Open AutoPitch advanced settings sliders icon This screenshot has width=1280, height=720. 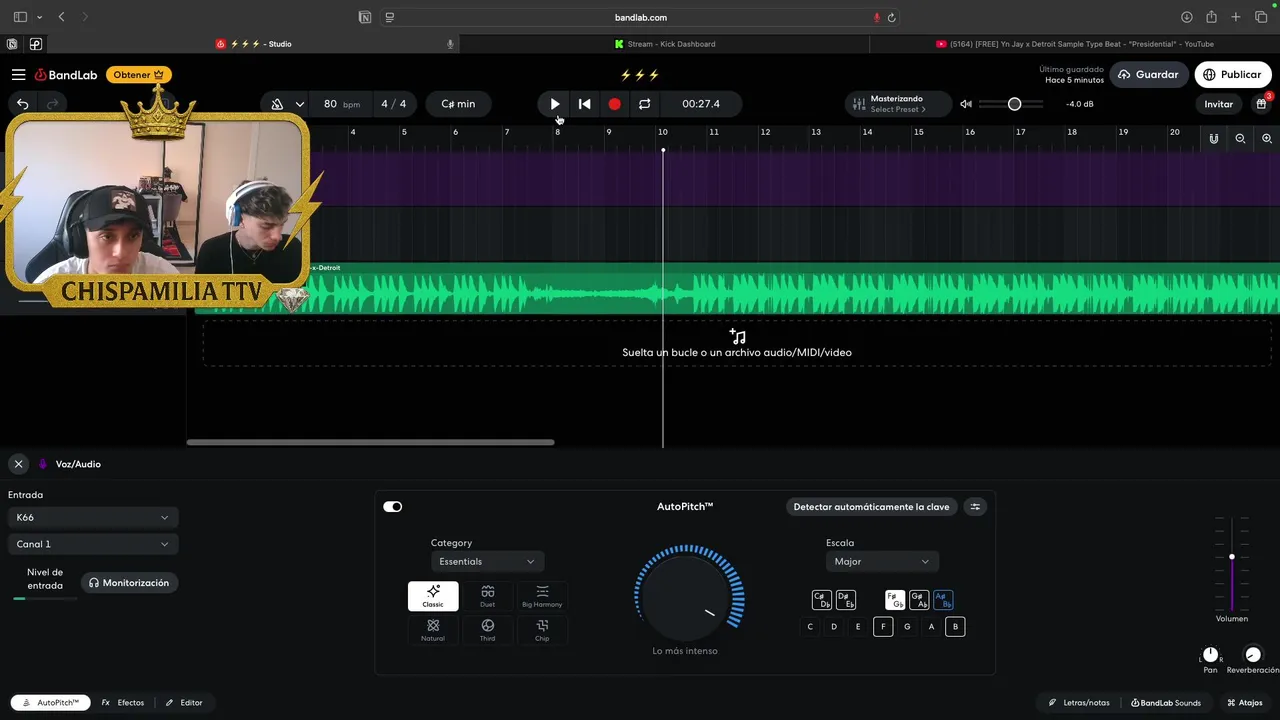click(x=975, y=507)
